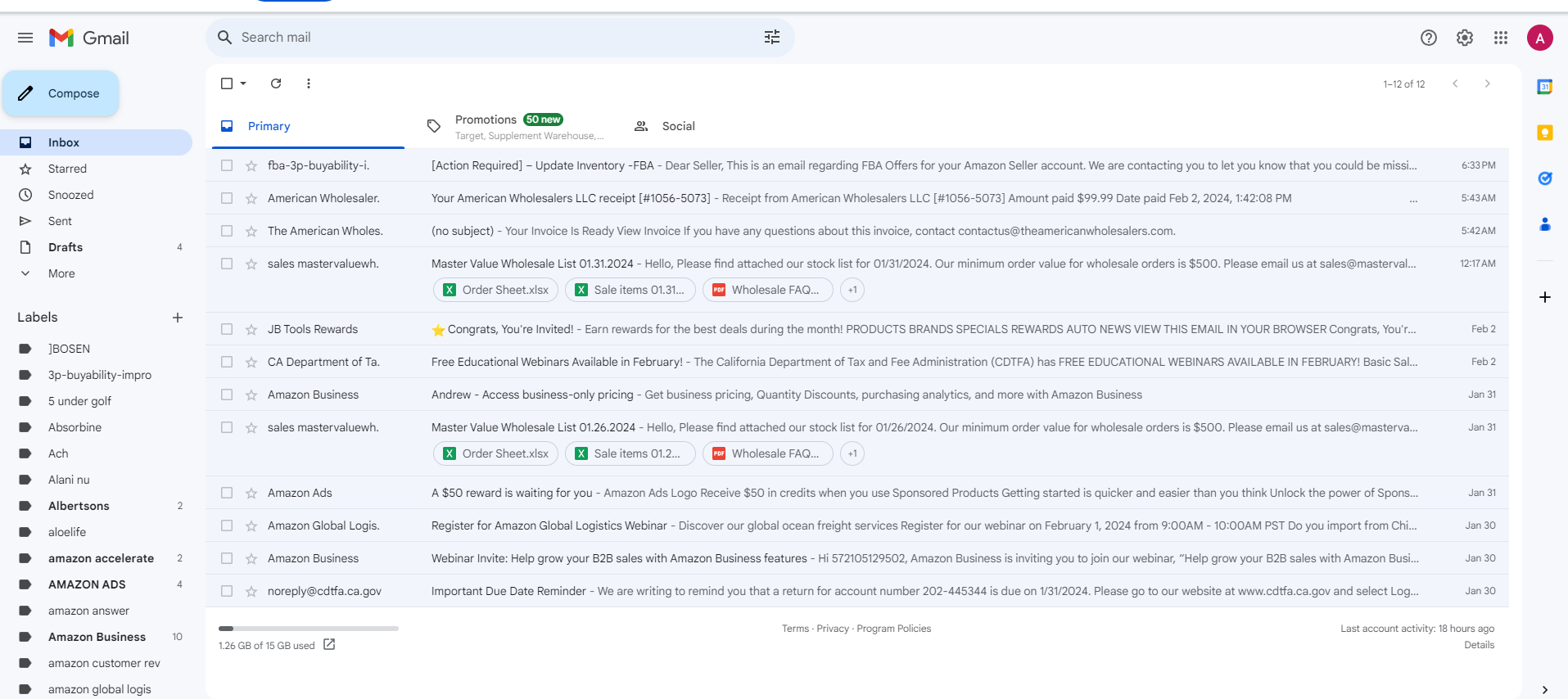Screen dimensions: 1568x699
Task: Create new label plus icon
Action: coord(178,318)
